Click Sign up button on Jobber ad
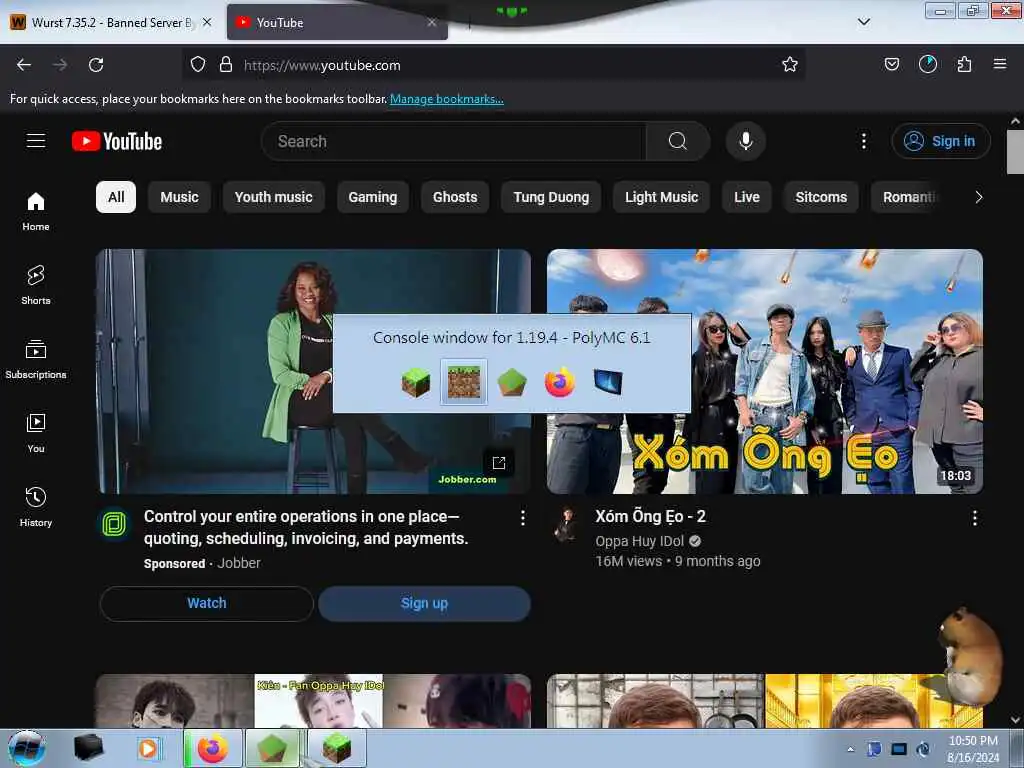 (x=424, y=603)
